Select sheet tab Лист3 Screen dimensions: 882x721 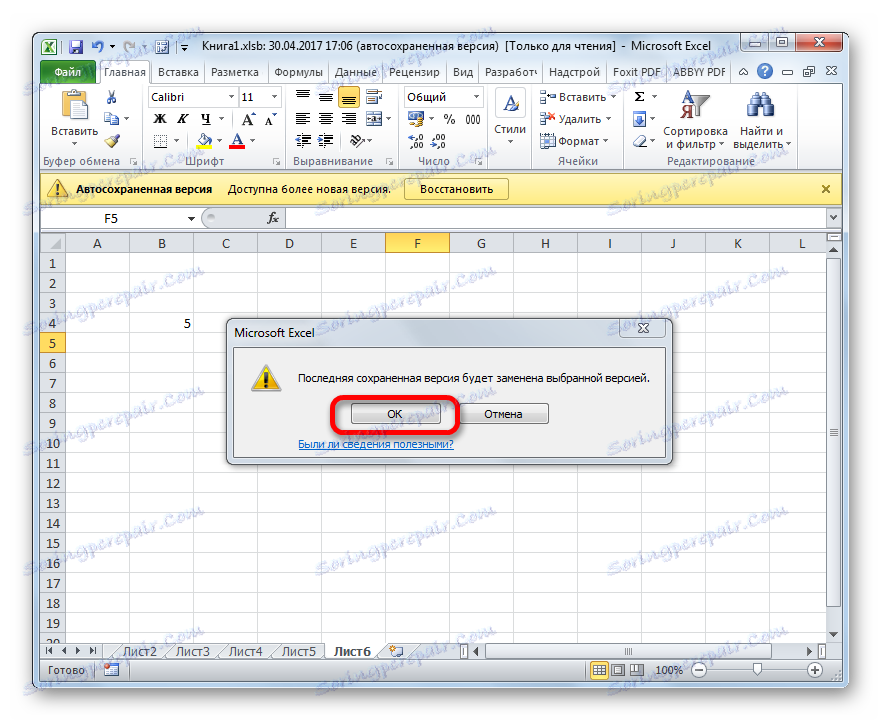coord(192,651)
